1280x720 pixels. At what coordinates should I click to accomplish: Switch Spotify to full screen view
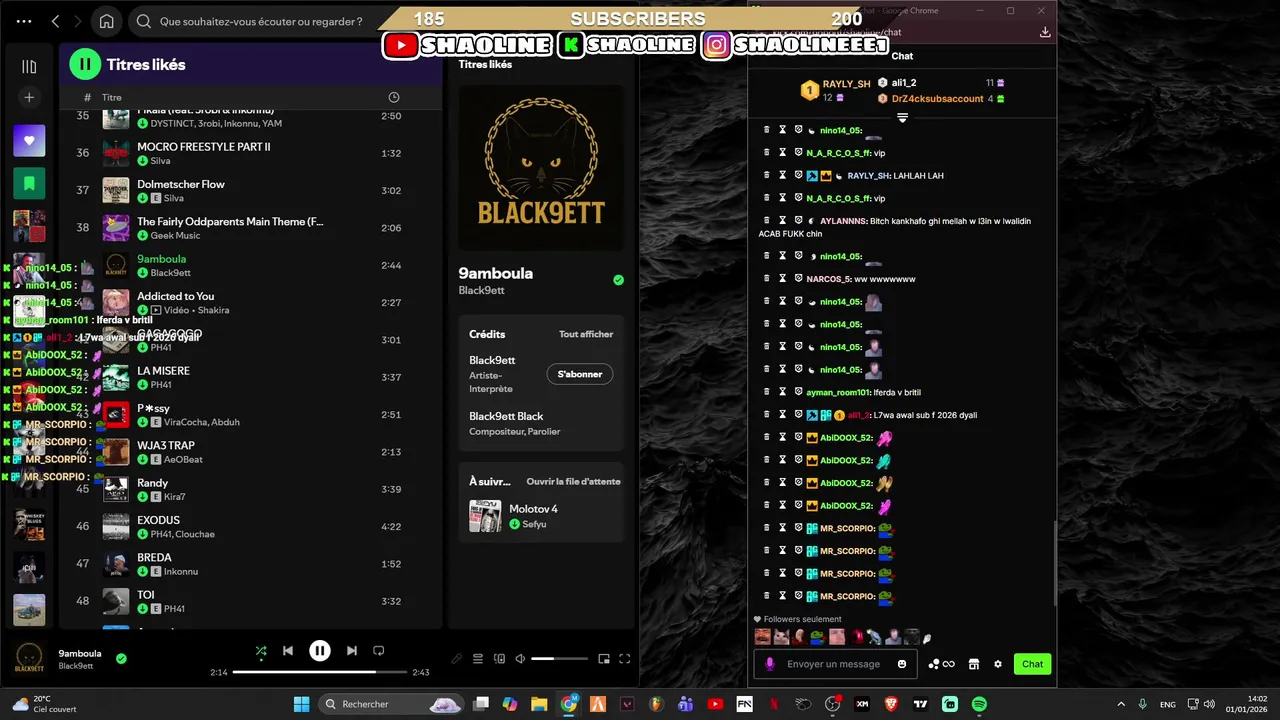(625, 659)
